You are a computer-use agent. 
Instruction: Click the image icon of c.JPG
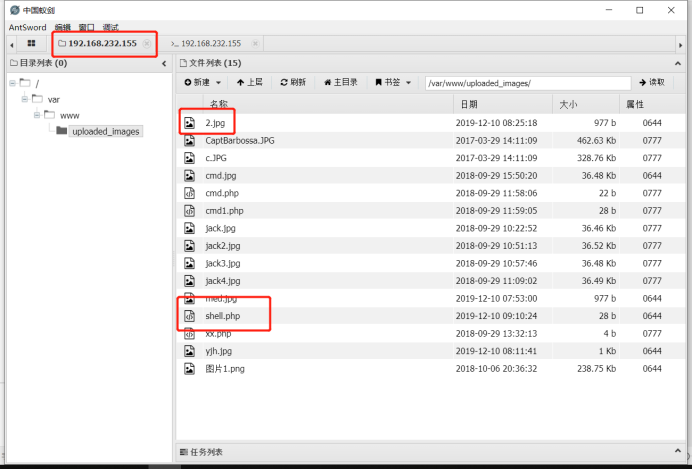point(189,158)
